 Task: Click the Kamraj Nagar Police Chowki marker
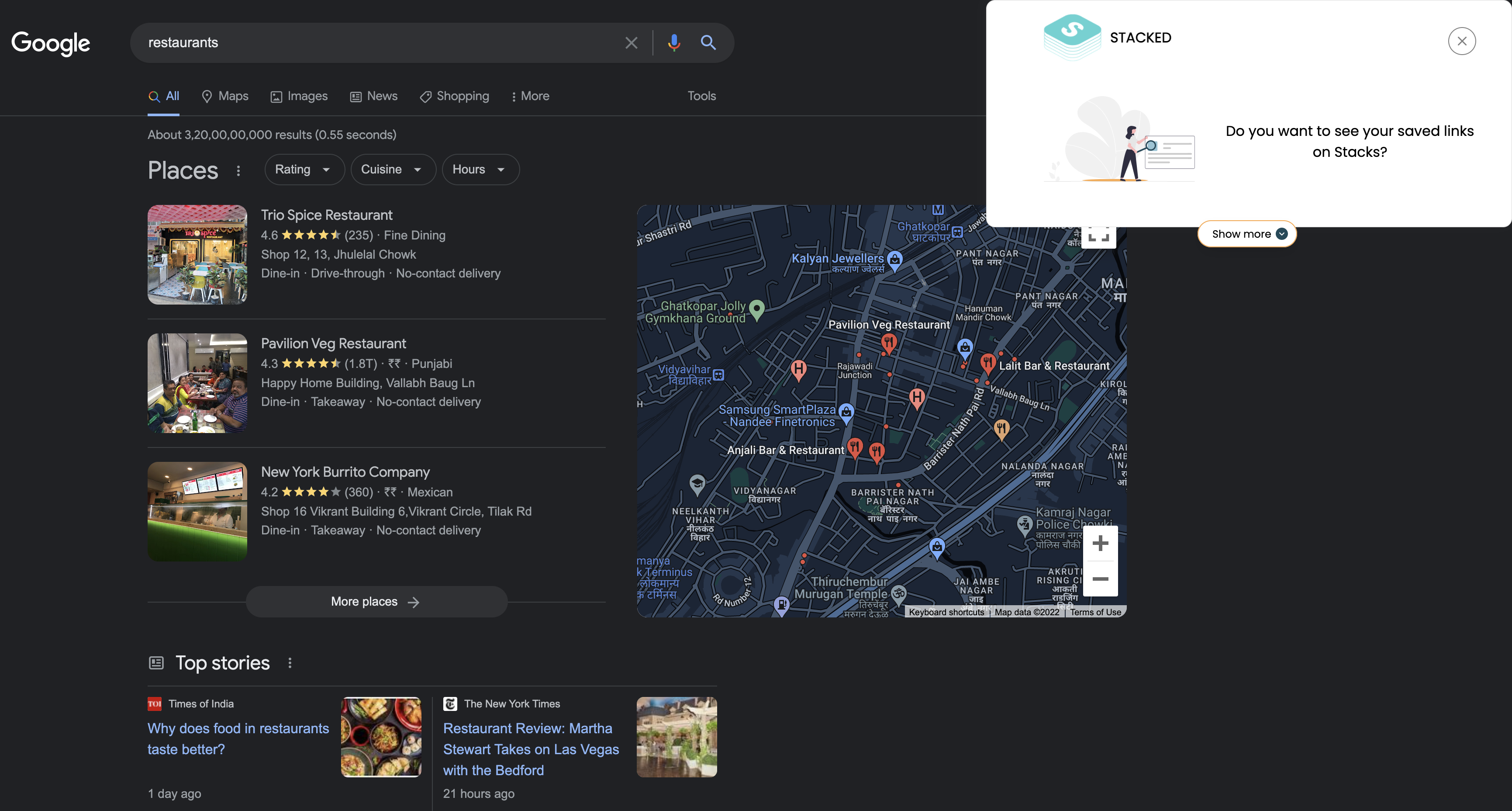(1024, 526)
